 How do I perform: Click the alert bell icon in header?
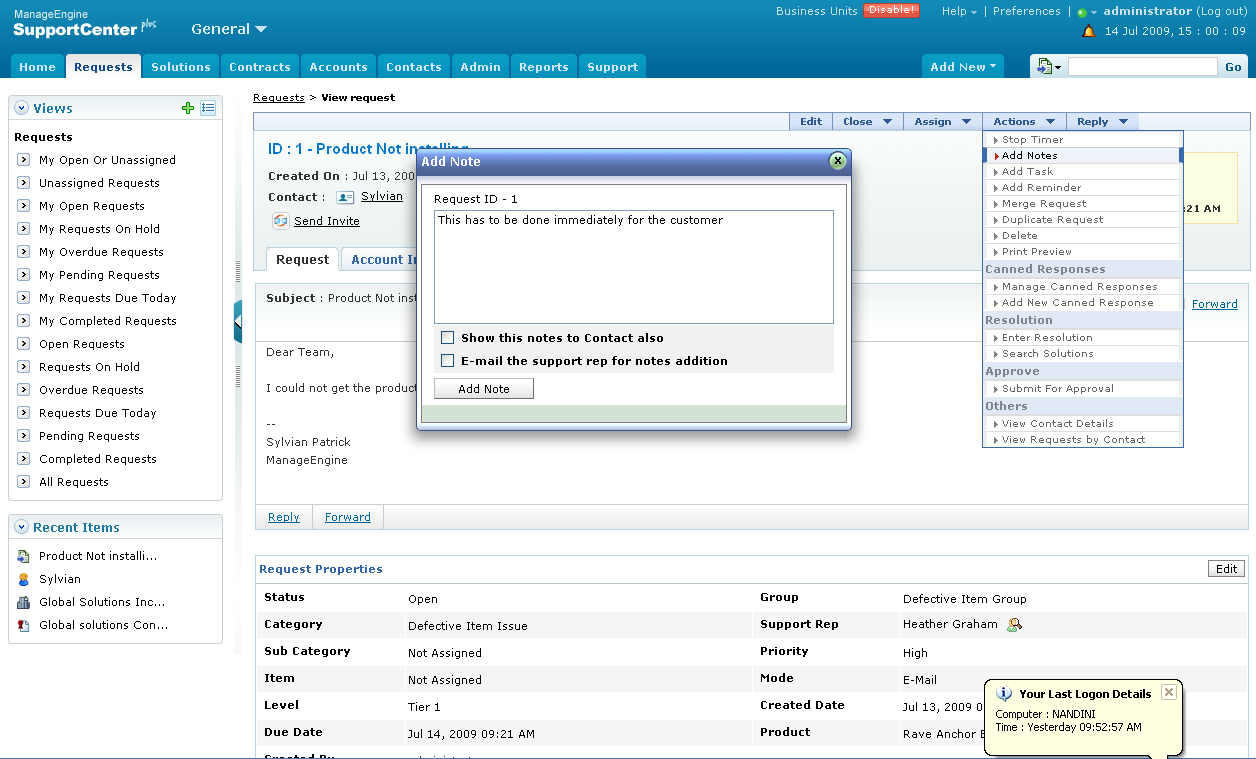pos(1089,32)
